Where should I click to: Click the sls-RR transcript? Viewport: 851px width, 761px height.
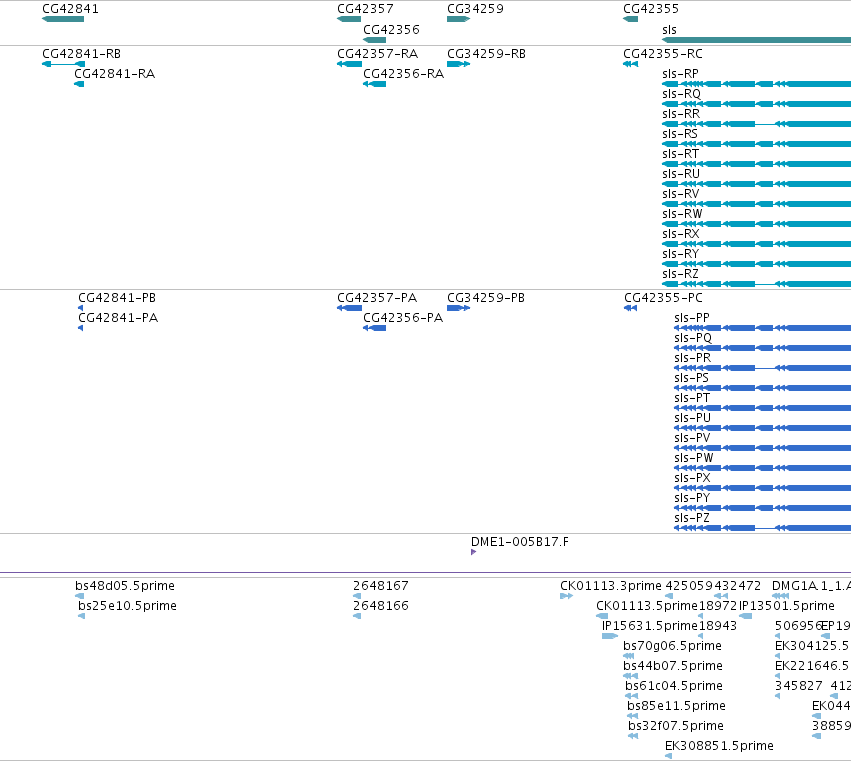(x=757, y=124)
